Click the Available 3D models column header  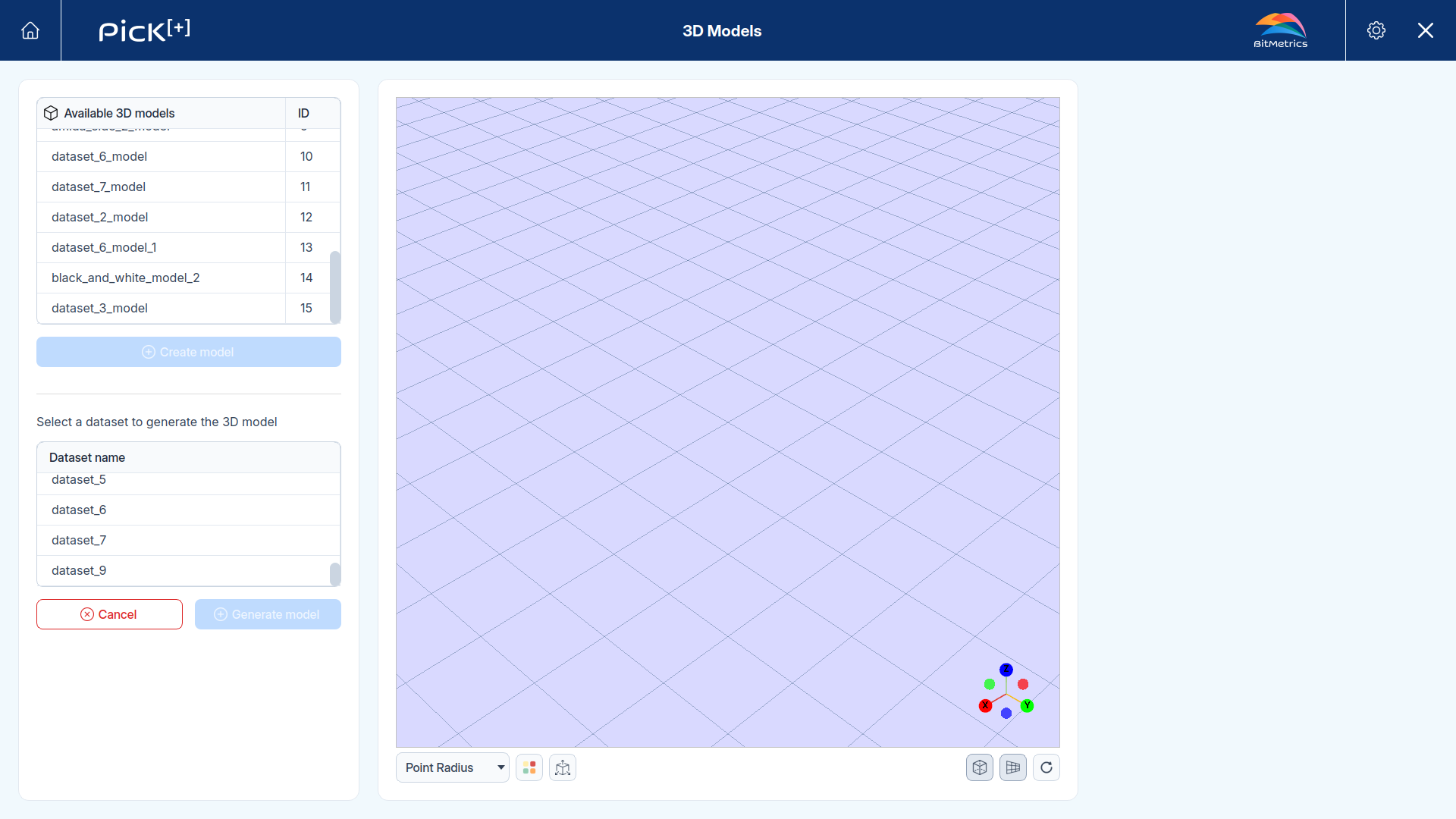tap(161, 113)
